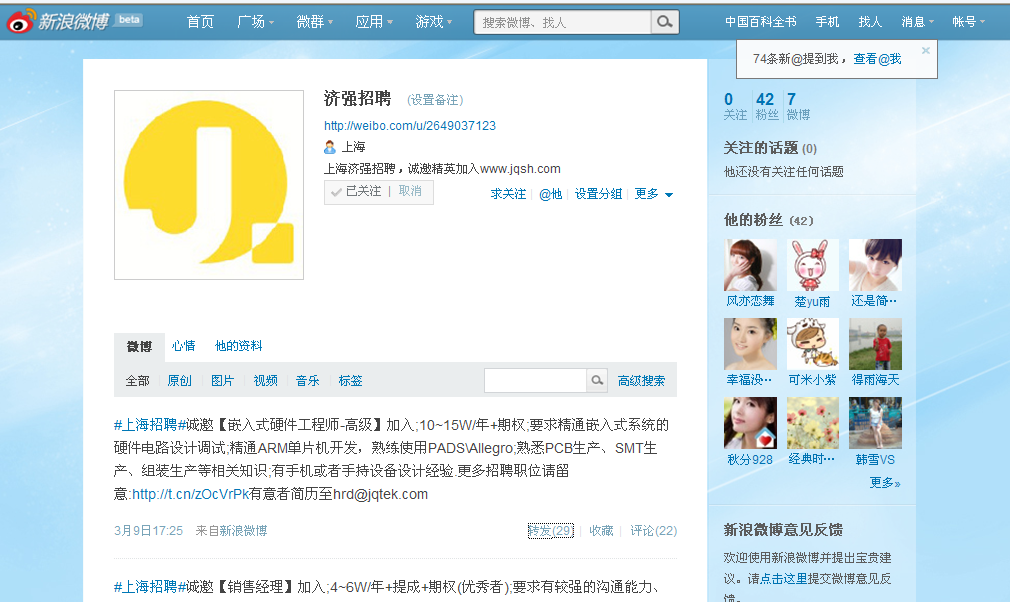Viewport: 1010px width, 602px height.
Task: Click the 转发(29) repost link
Action: click(x=549, y=531)
